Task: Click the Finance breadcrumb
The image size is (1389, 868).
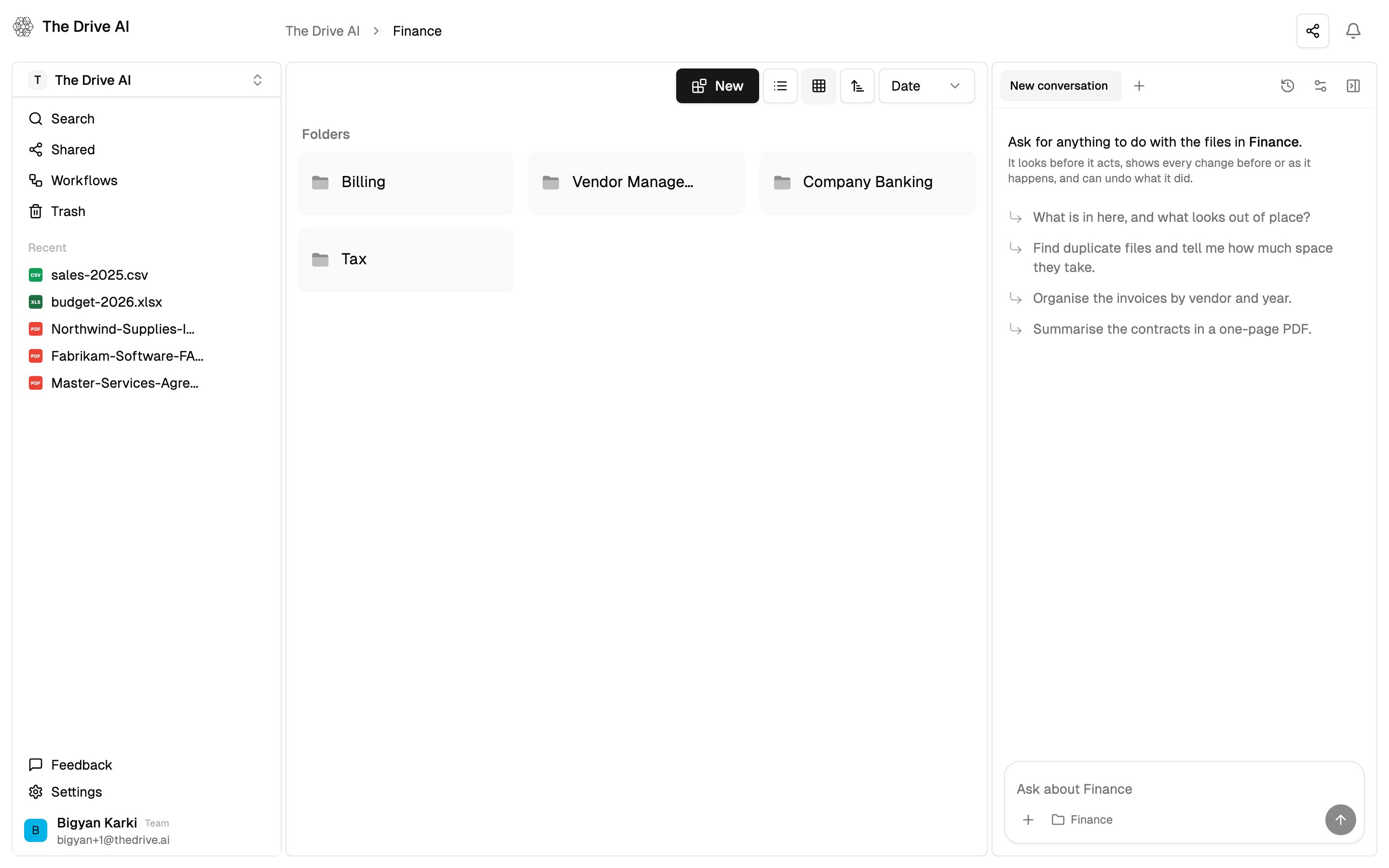Action: click(417, 31)
